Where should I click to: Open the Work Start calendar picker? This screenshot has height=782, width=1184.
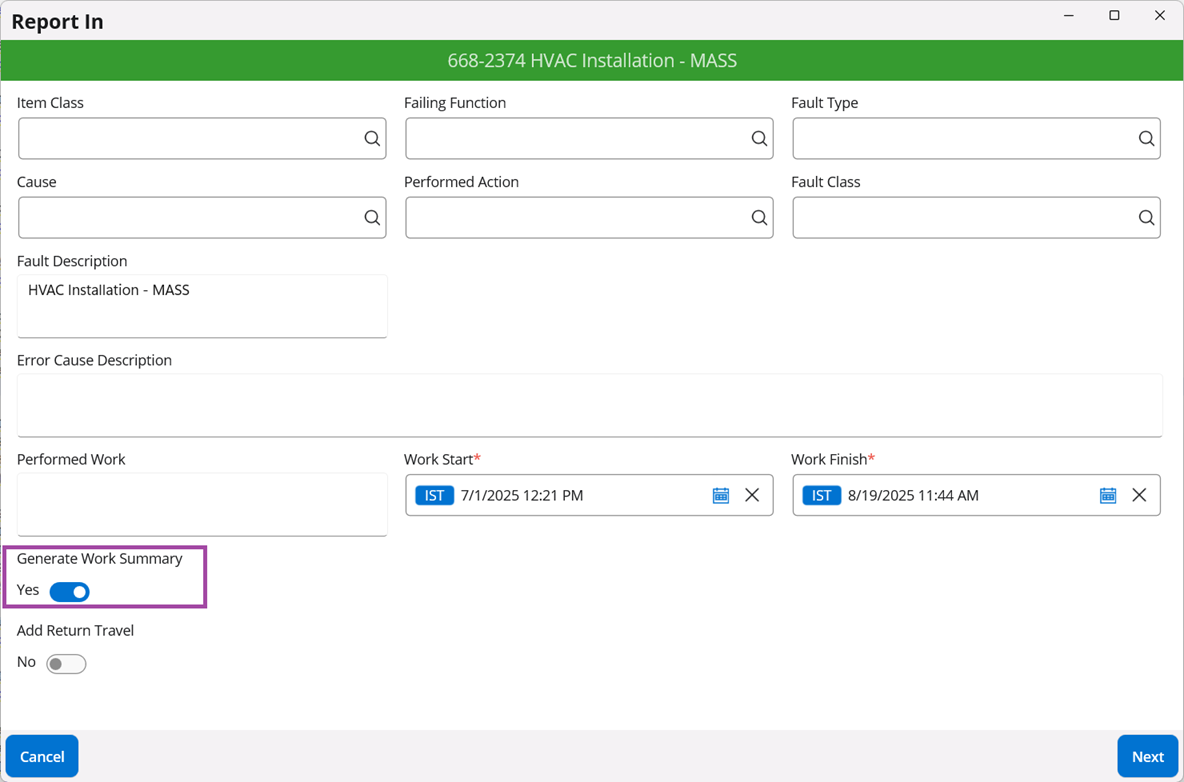point(720,496)
